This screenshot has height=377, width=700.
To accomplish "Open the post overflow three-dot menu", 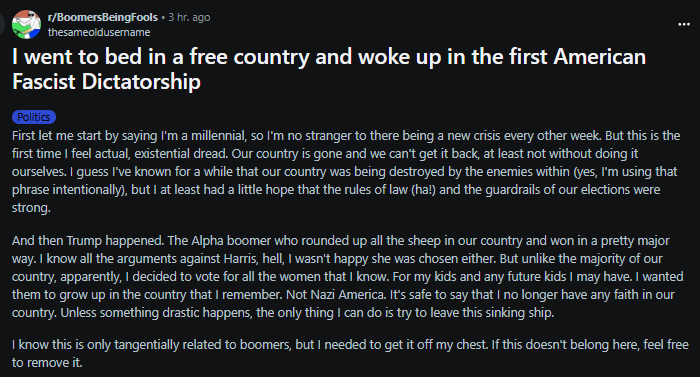I will pos(684,24).
